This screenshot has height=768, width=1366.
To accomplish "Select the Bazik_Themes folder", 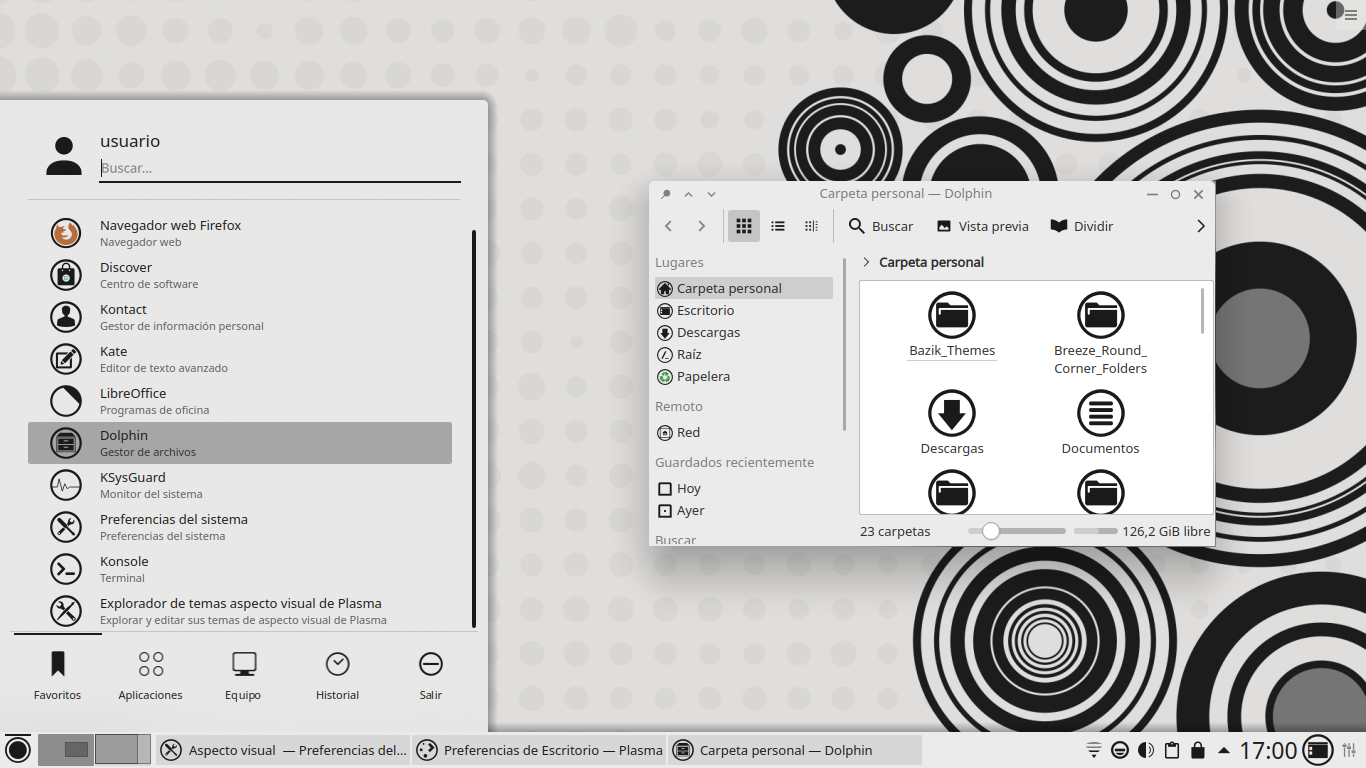I will coord(952,325).
